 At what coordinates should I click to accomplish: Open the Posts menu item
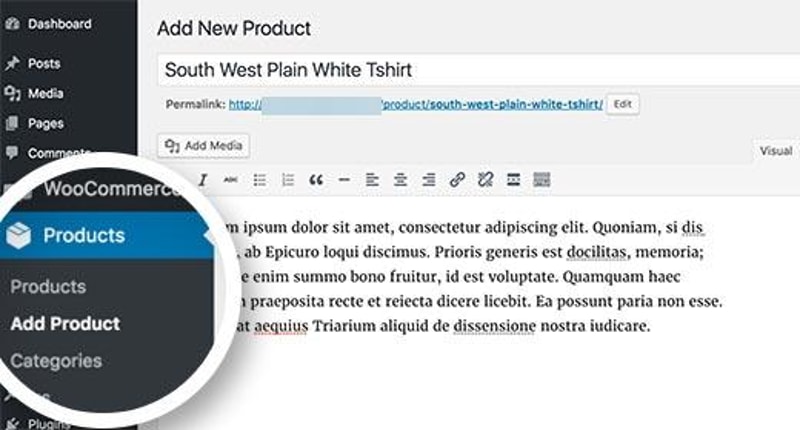click(x=44, y=63)
